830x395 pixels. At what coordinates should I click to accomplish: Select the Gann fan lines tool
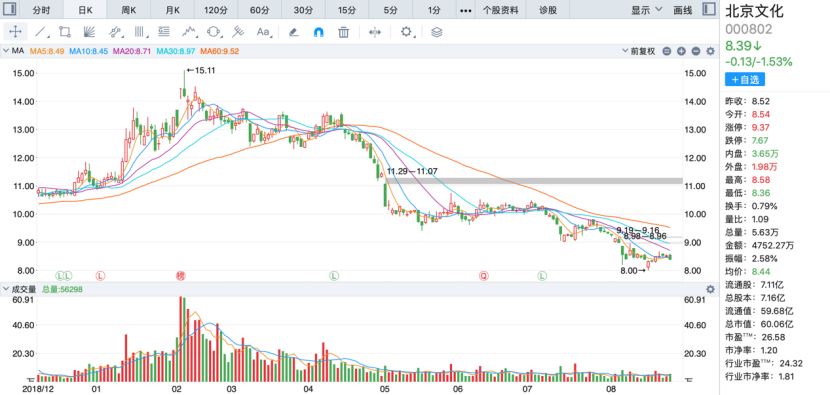pyautogui.click(x=89, y=32)
